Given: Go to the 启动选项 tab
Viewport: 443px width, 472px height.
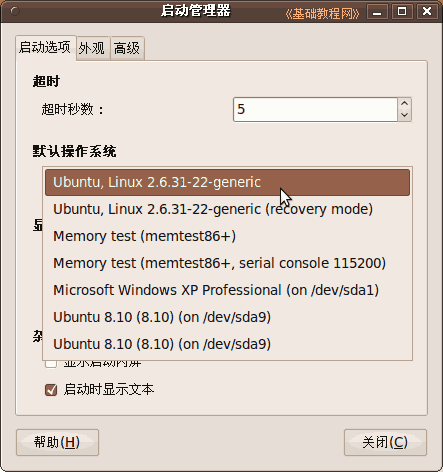Looking at the screenshot, I should [45, 48].
